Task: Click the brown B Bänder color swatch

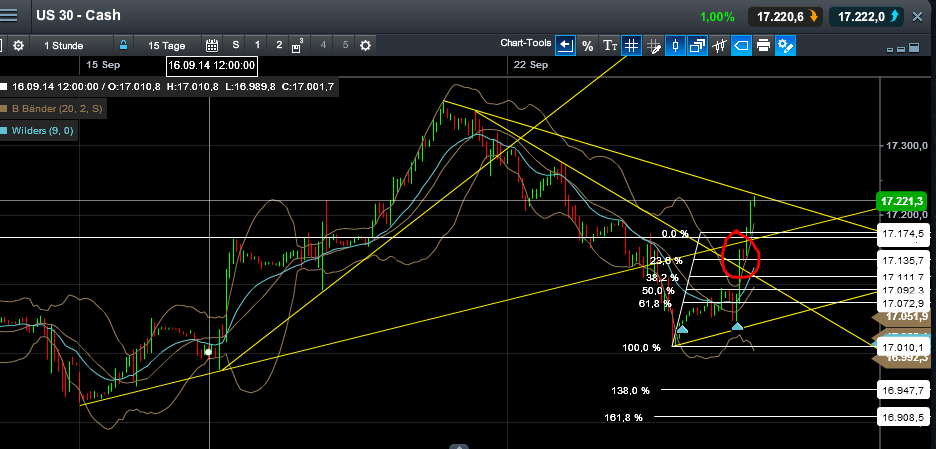Action: [4, 109]
